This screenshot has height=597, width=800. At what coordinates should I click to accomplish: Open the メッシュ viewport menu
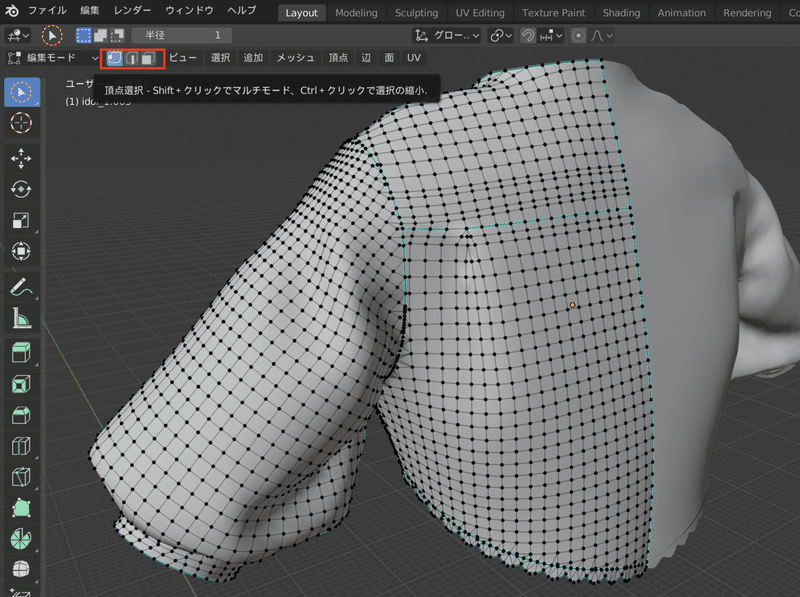pos(295,58)
